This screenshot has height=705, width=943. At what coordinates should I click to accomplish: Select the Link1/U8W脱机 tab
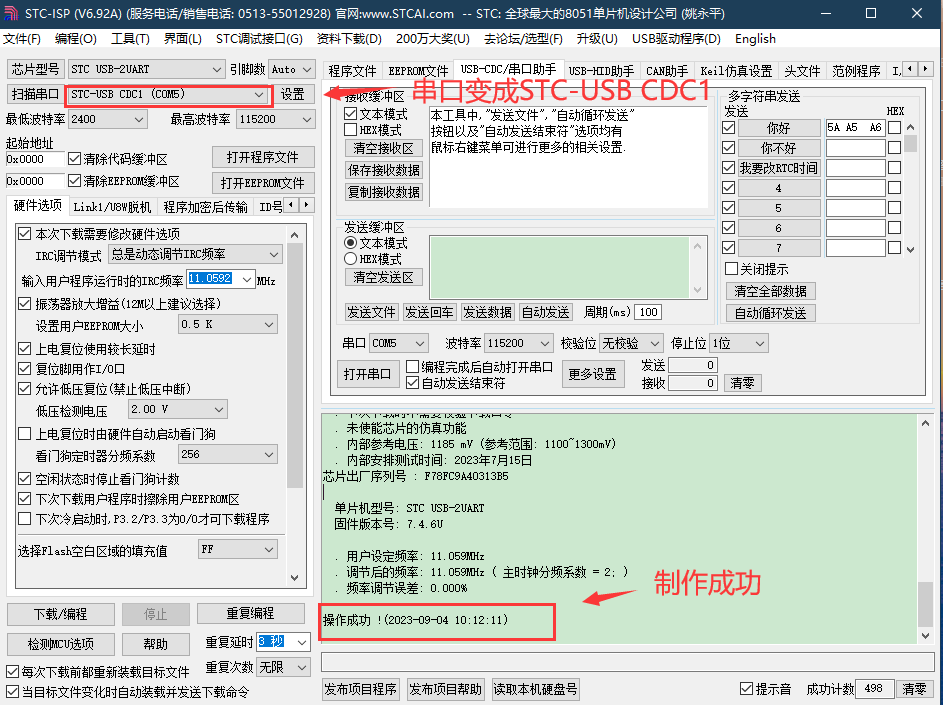(112, 207)
